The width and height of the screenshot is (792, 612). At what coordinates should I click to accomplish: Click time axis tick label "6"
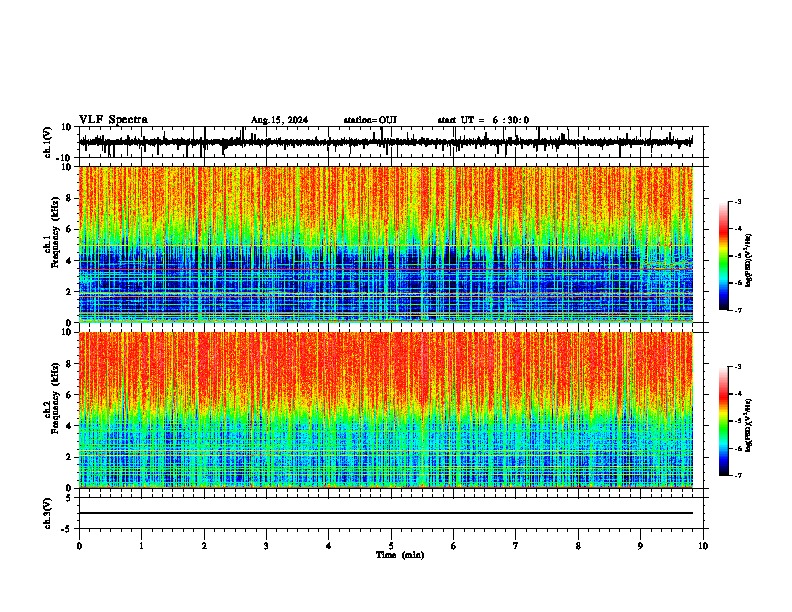(x=454, y=546)
